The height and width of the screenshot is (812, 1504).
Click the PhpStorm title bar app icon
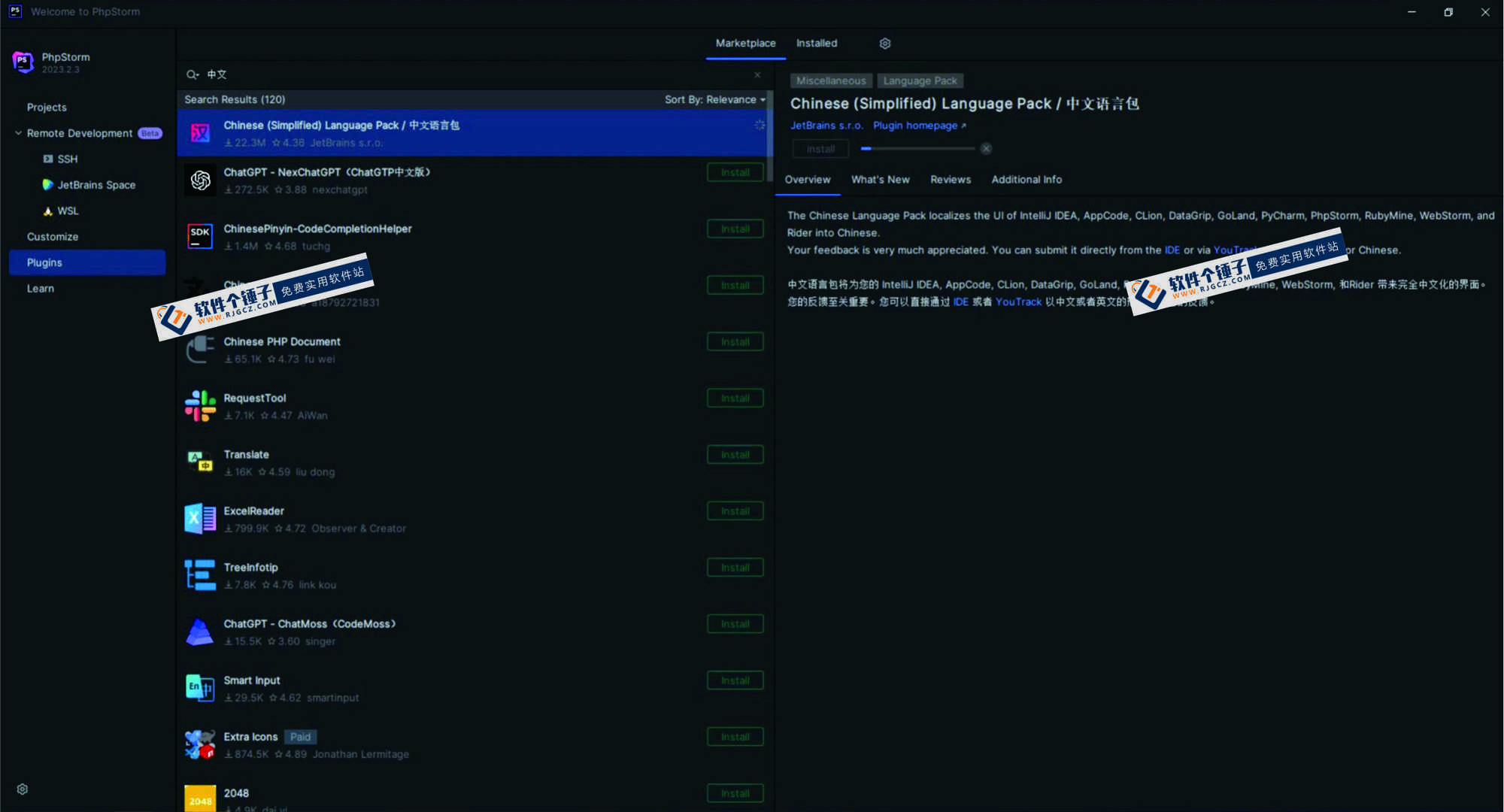15,11
